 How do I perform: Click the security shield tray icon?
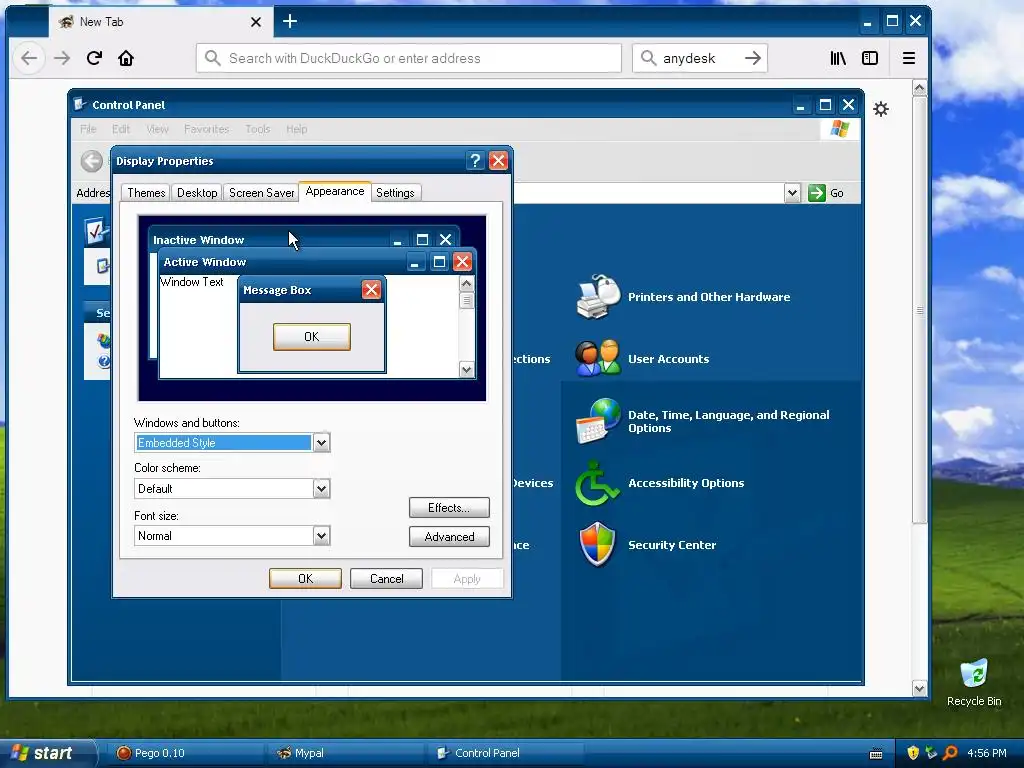[913, 753]
